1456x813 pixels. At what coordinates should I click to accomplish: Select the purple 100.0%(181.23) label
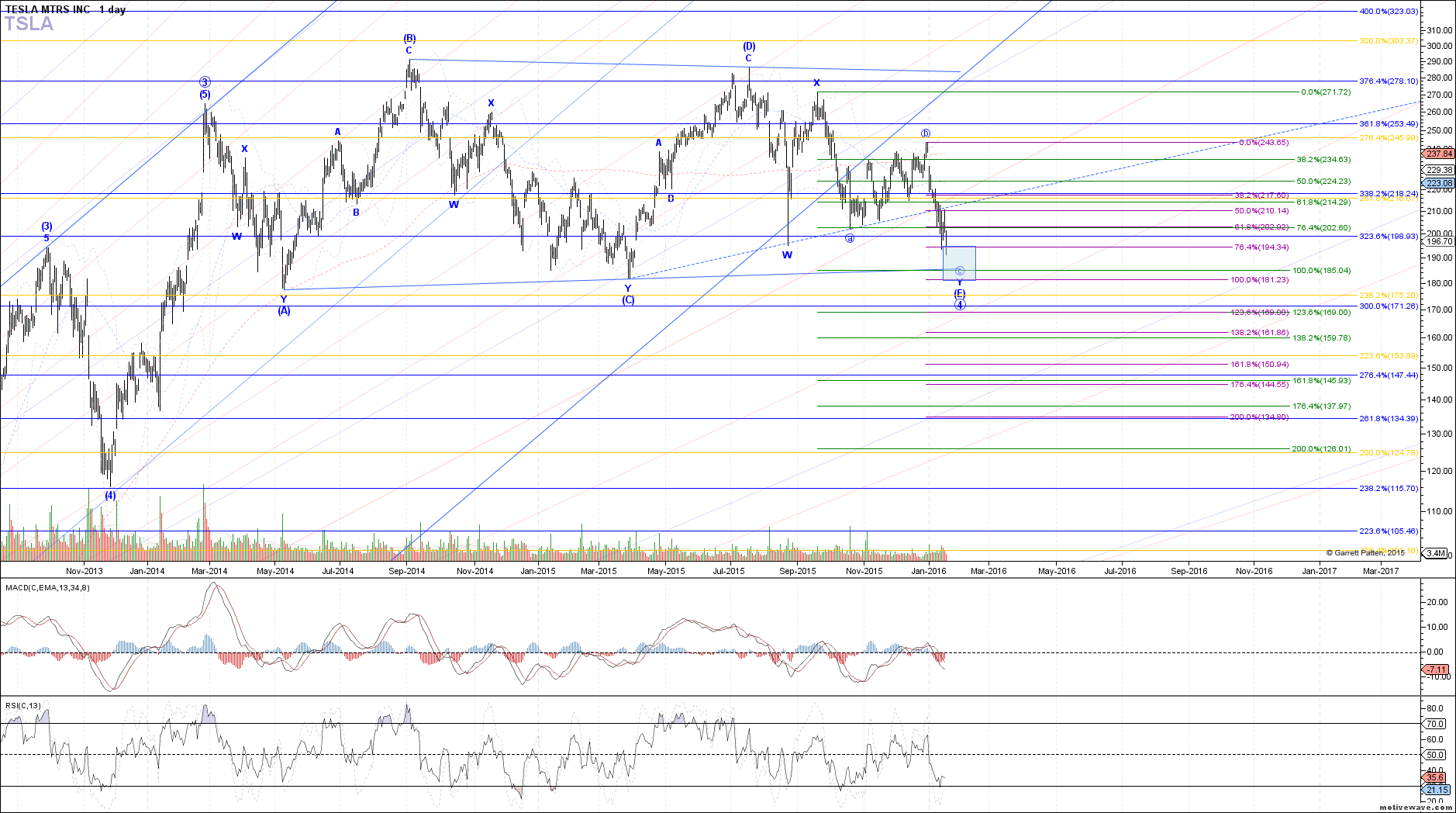click(x=1259, y=279)
